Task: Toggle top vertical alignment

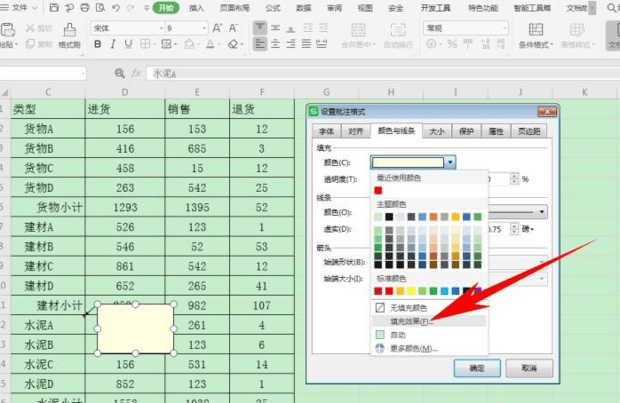Action: (x=260, y=28)
